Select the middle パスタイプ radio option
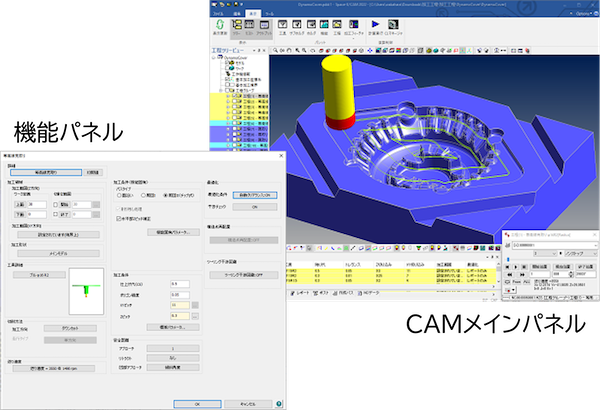600x410 pixels. coord(143,195)
